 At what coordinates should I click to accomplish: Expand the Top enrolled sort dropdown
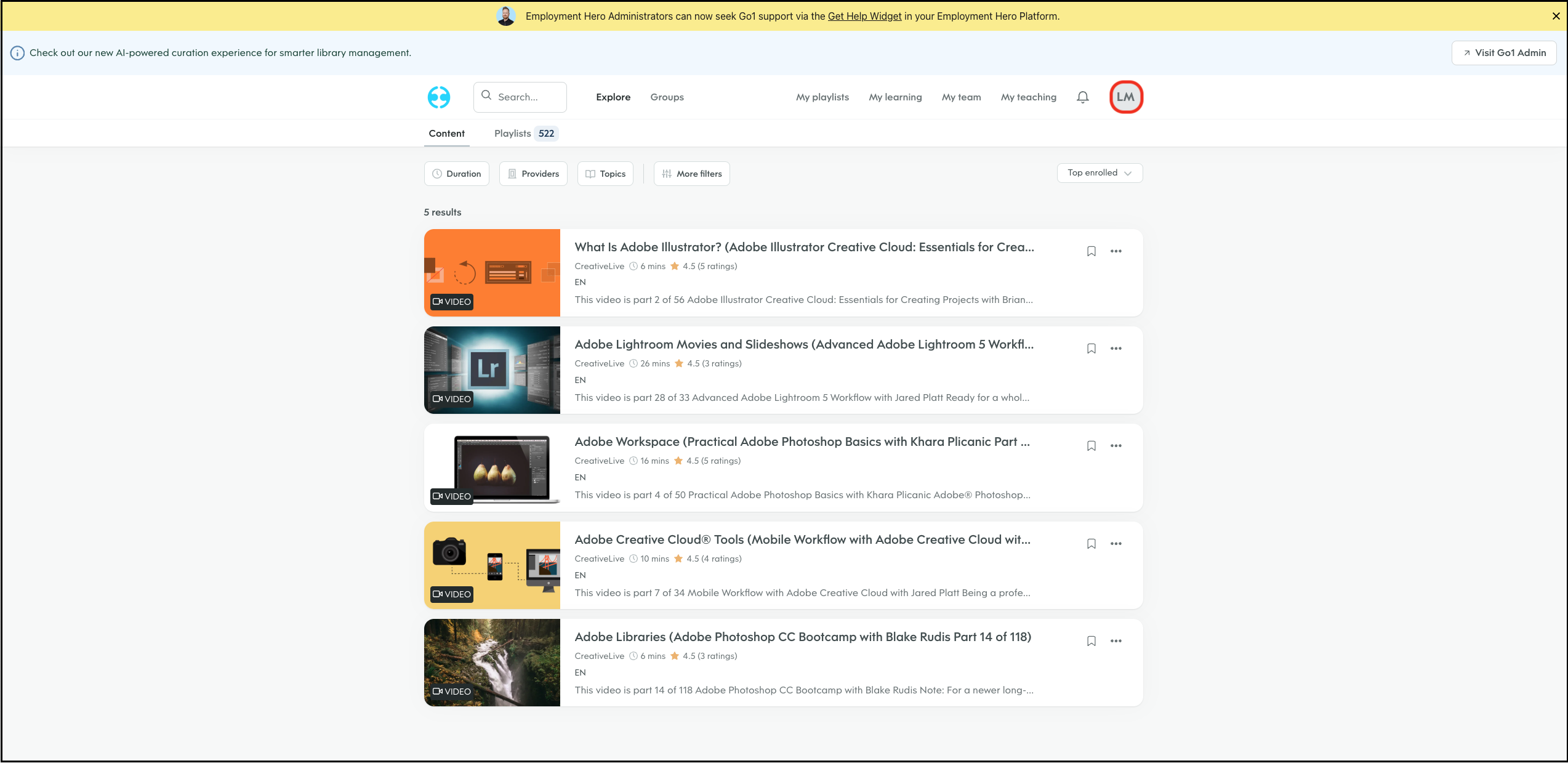[1099, 173]
